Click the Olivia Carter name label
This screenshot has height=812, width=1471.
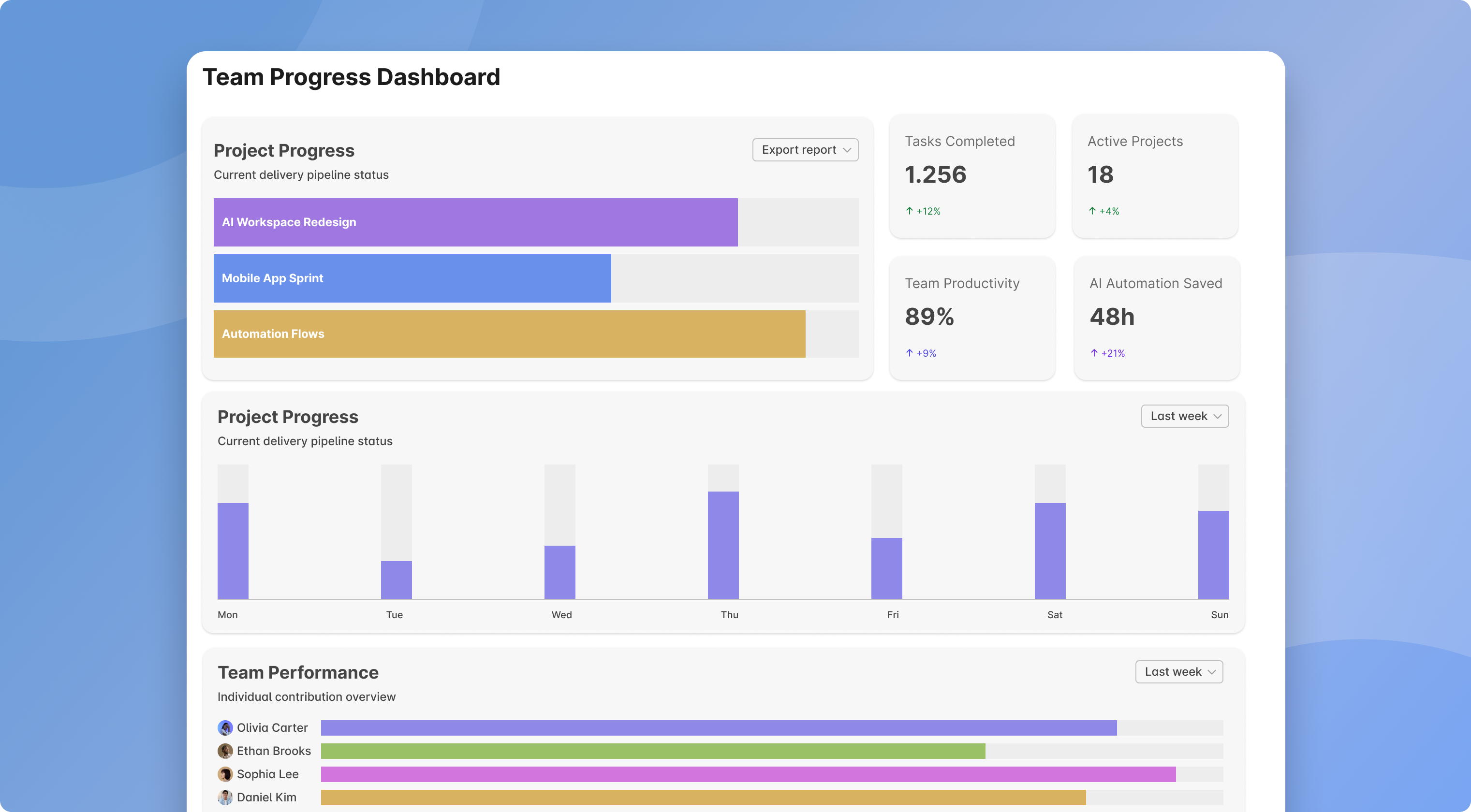pyautogui.click(x=272, y=727)
